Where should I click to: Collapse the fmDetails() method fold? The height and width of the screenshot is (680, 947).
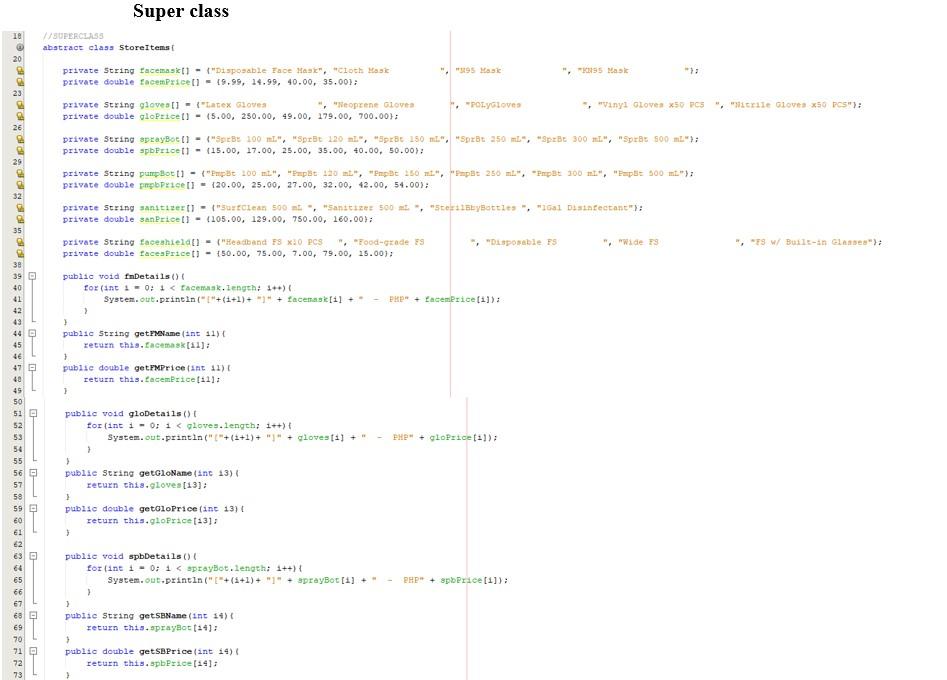pos(33,276)
